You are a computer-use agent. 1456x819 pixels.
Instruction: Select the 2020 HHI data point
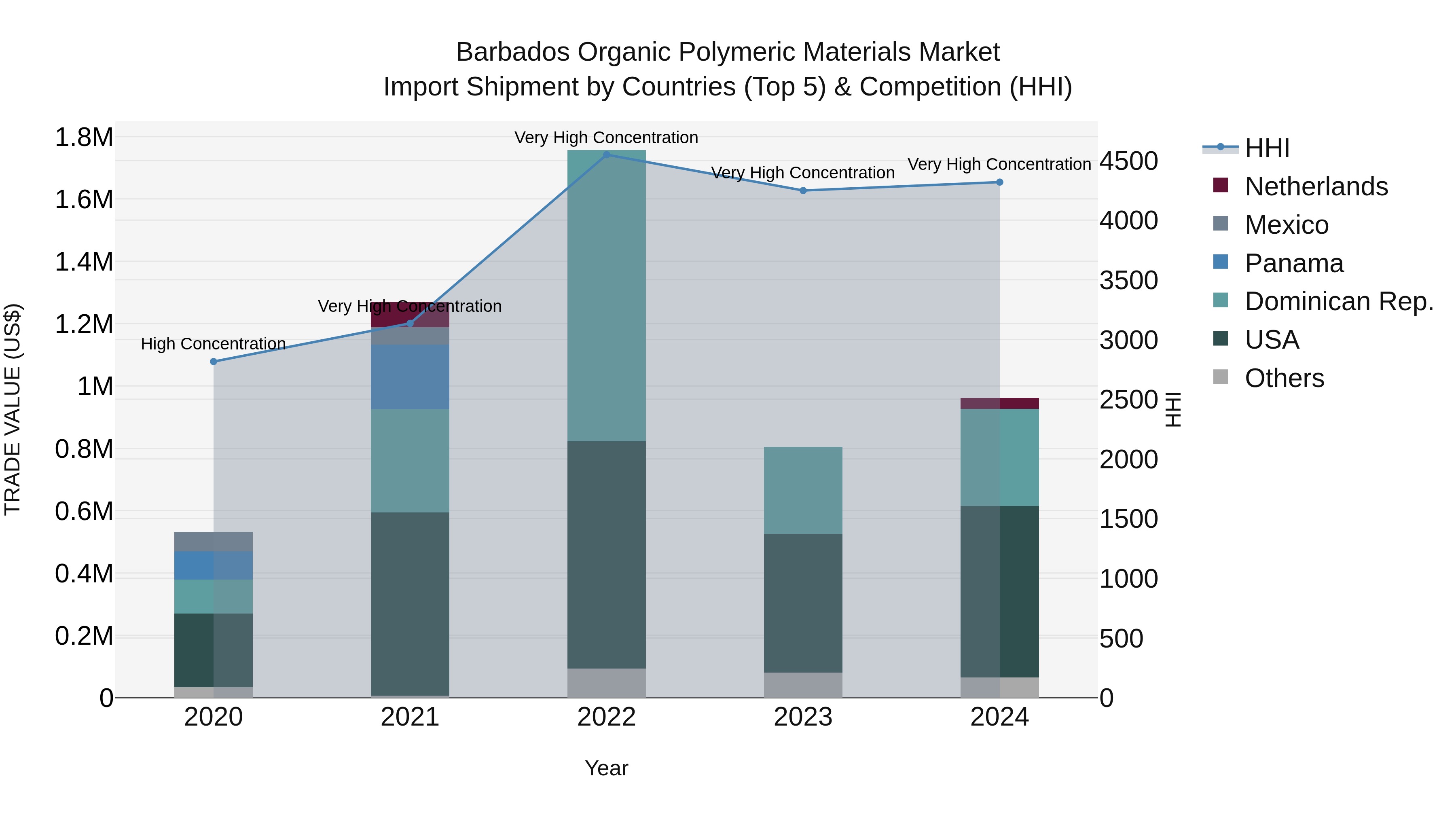(214, 362)
